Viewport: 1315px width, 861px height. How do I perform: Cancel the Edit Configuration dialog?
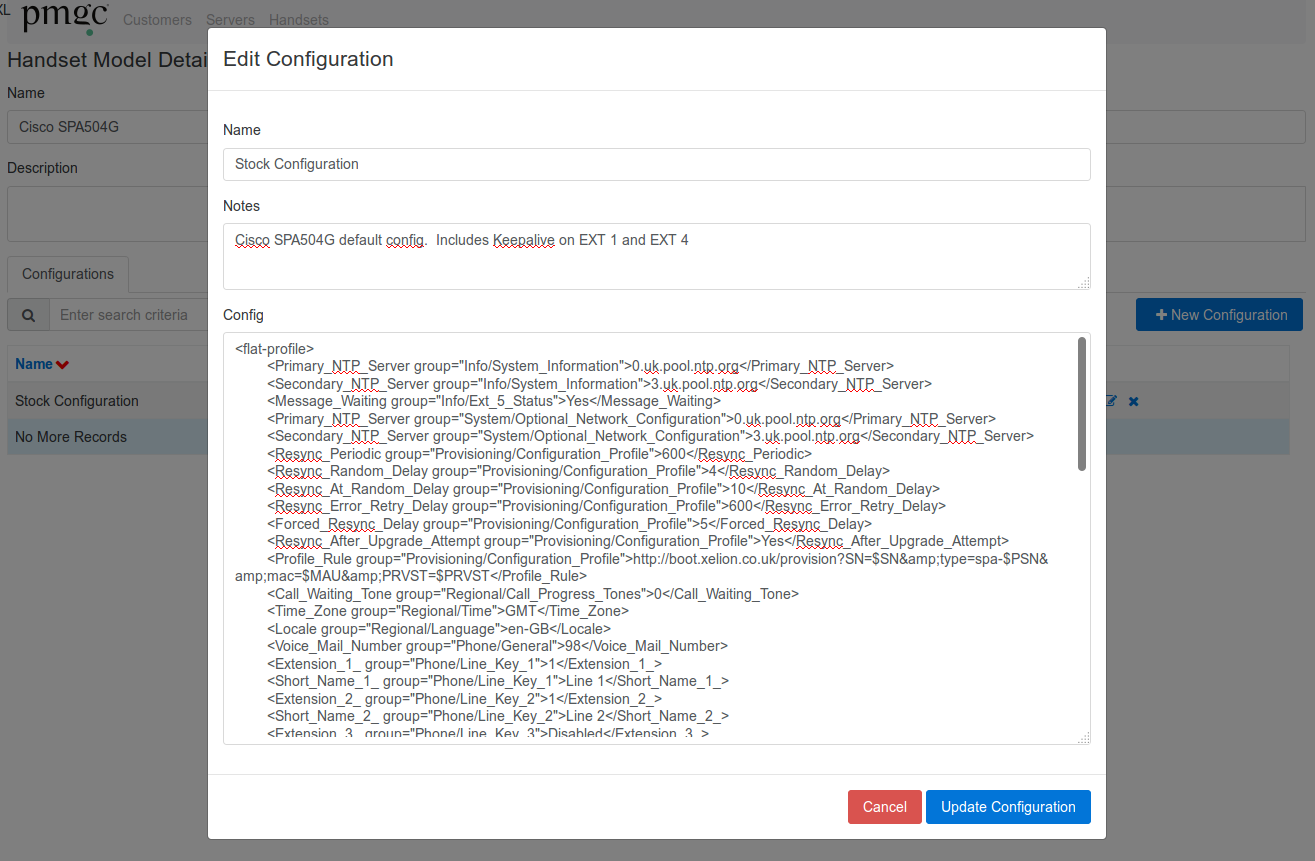click(884, 807)
